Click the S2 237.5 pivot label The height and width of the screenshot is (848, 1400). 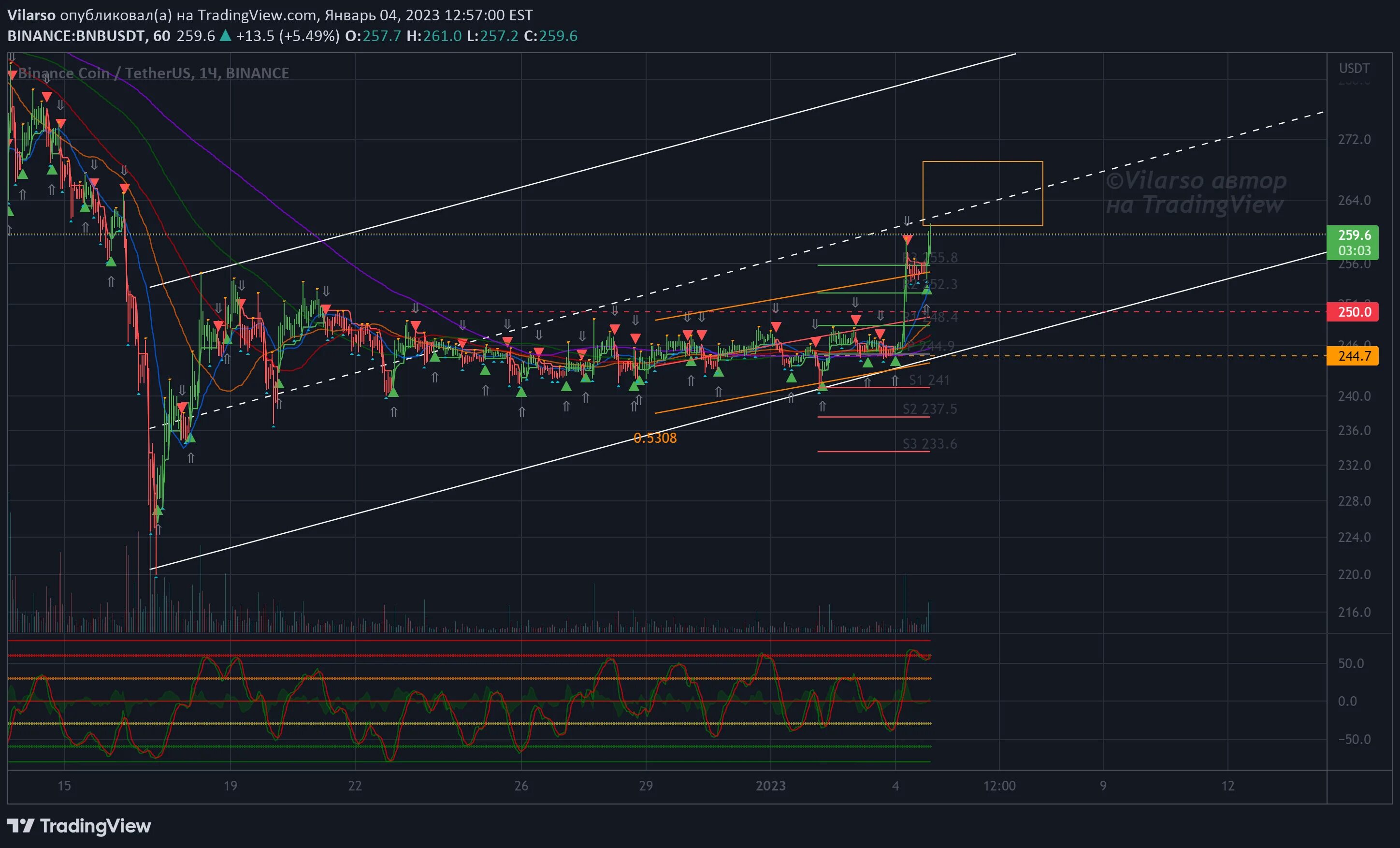click(x=929, y=409)
